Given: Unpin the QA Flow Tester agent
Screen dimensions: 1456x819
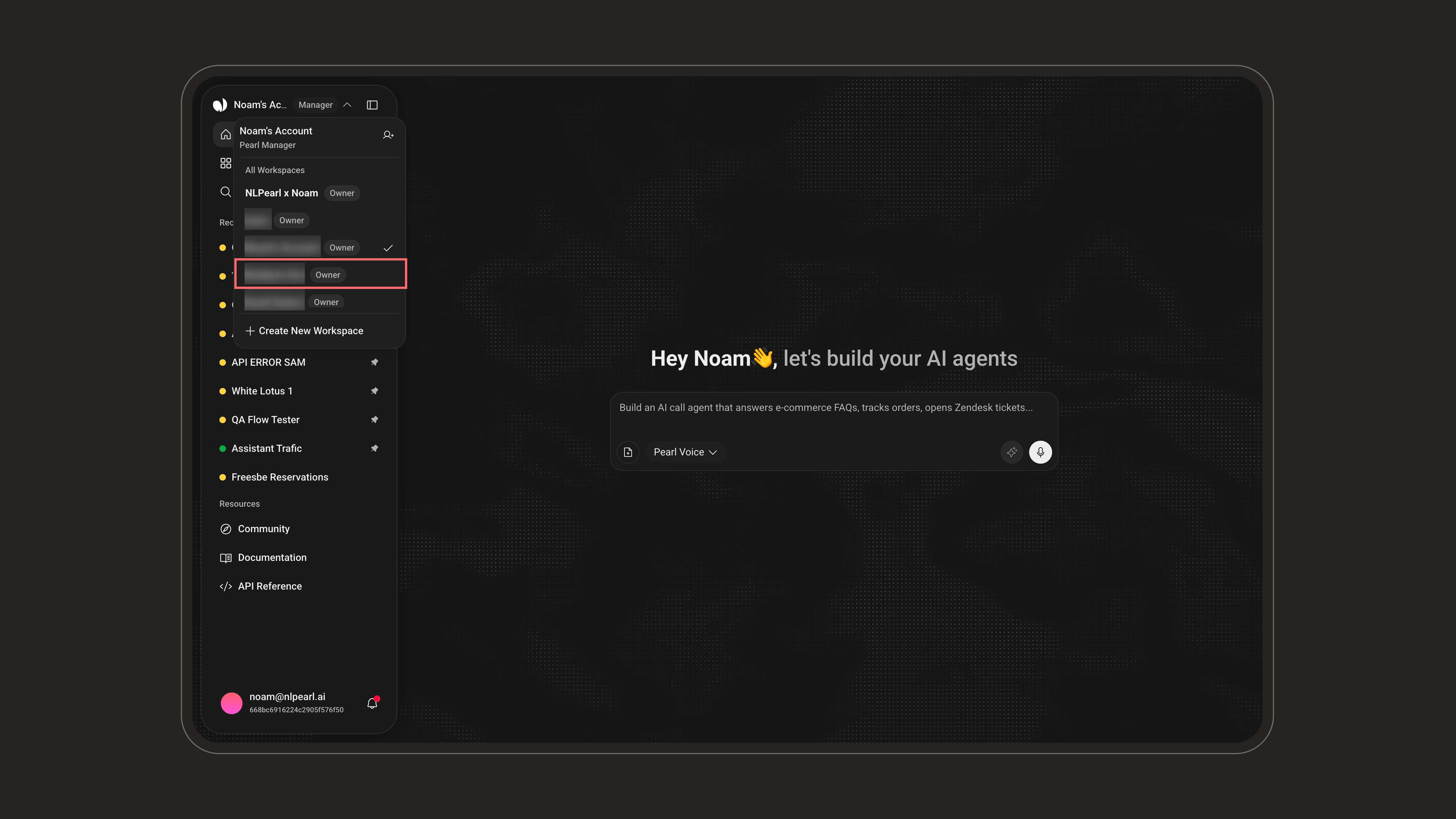Looking at the screenshot, I should coord(374,419).
